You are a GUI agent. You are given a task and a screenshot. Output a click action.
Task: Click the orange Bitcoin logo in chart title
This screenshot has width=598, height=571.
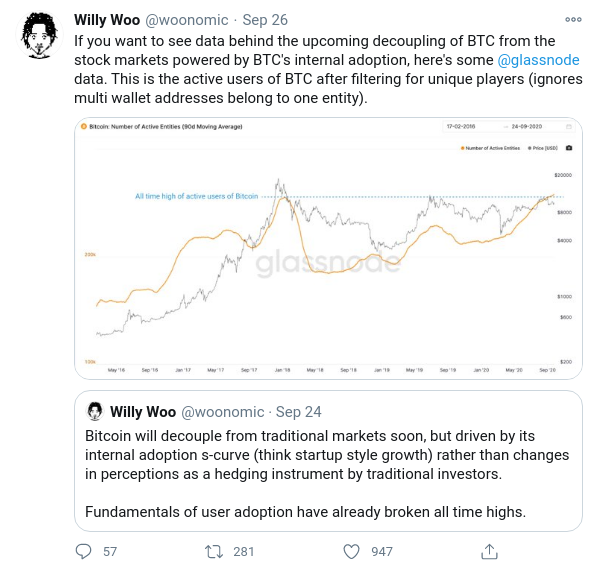pyautogui.click(x=84, y=126)
